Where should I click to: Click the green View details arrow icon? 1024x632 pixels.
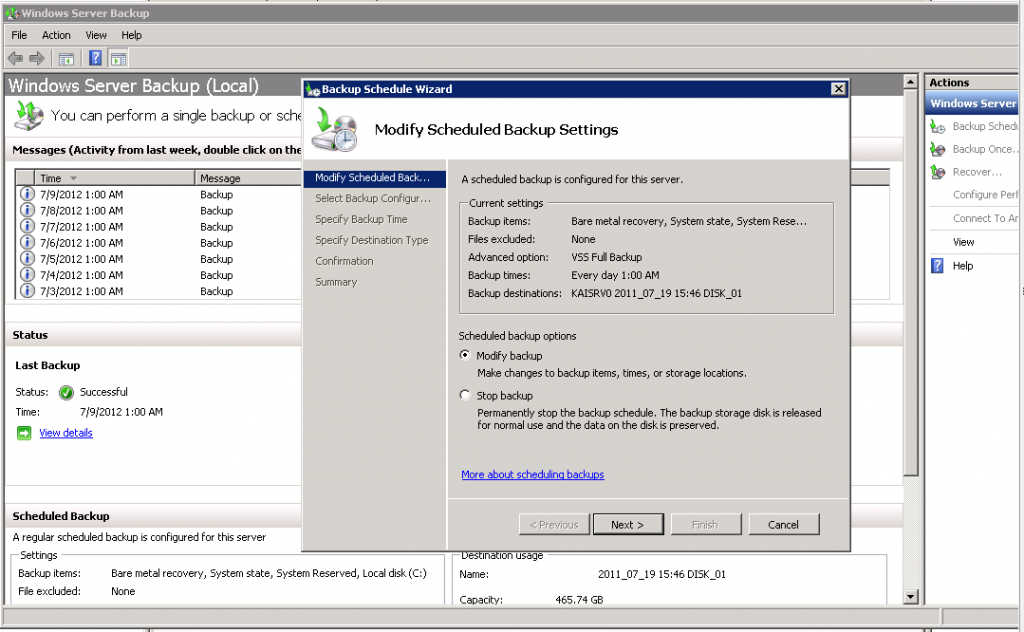pos(24,433)
